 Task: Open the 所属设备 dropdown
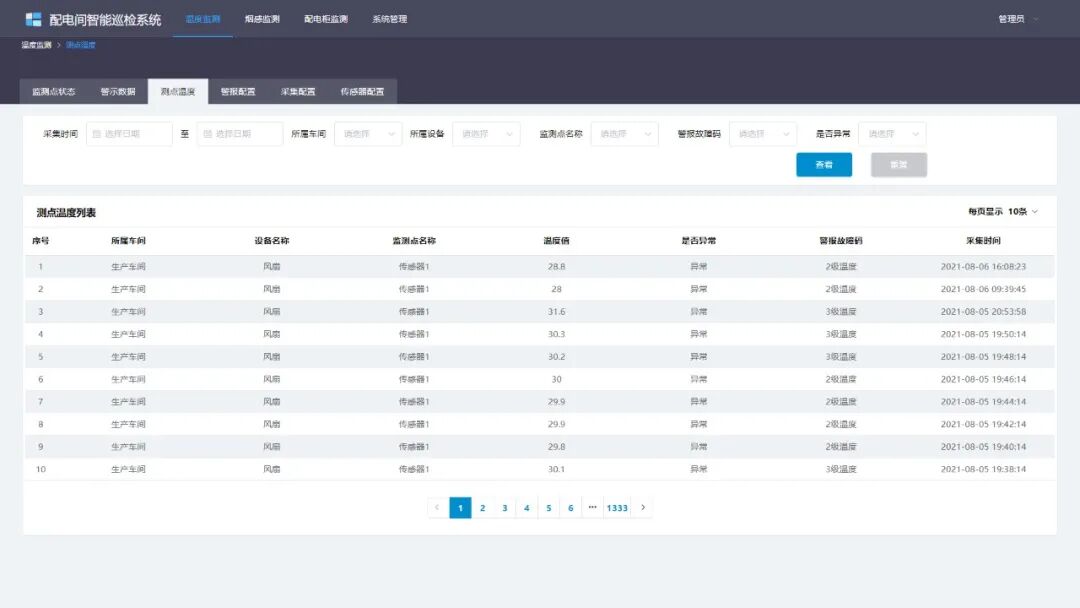[x=486, y=134]
